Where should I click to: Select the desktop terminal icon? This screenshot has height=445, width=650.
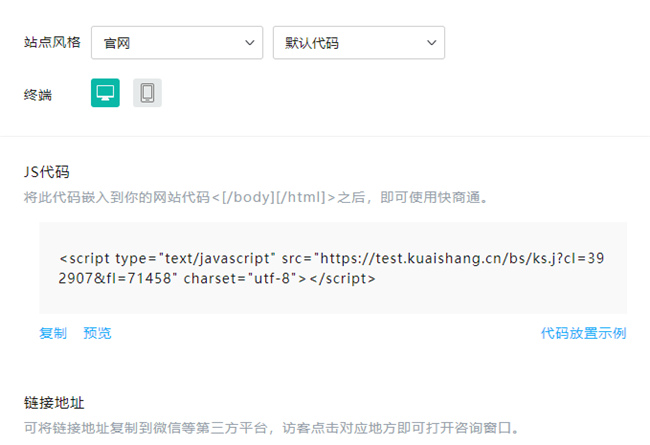(x=105, y=93)
